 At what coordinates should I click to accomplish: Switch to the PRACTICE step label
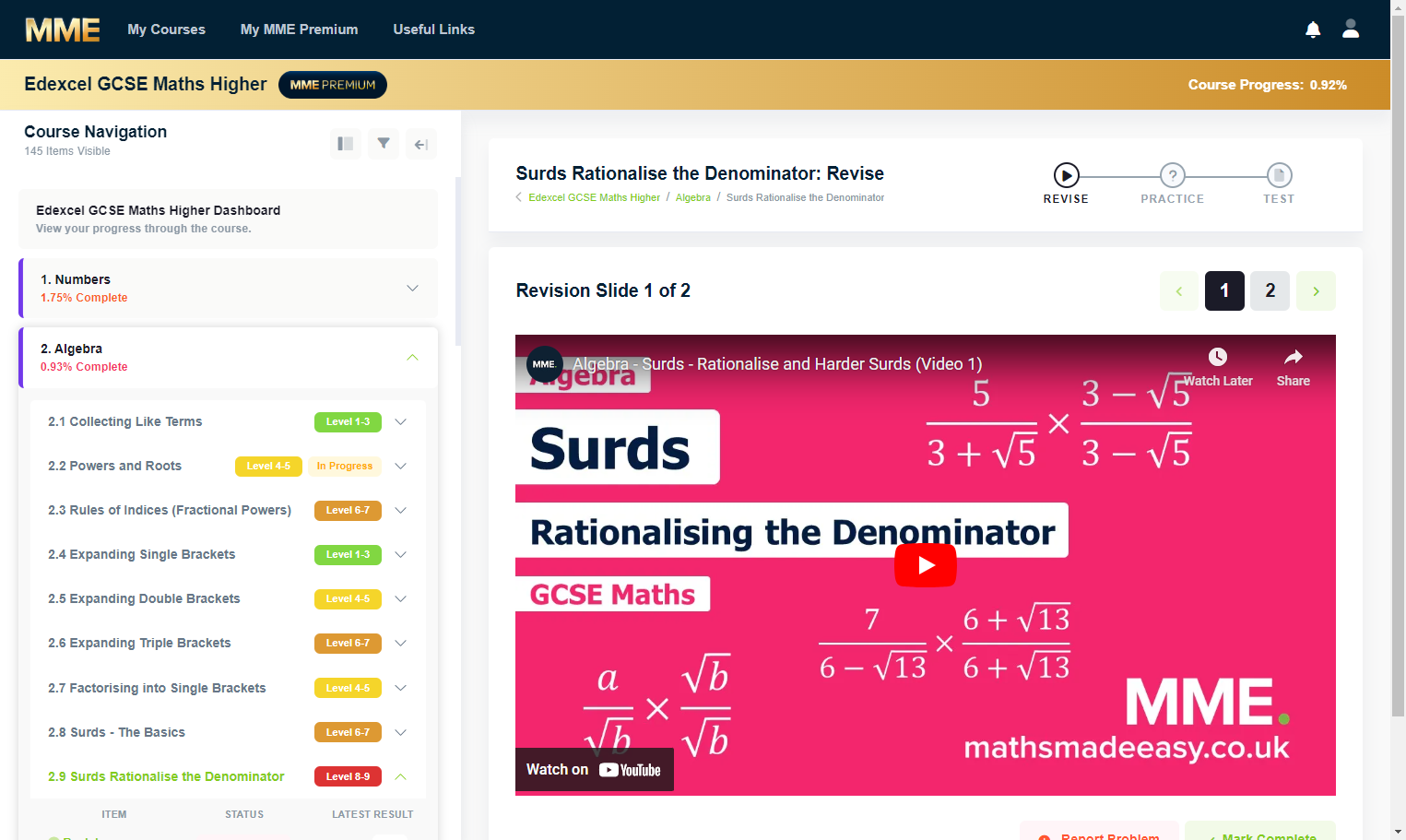pos(1173,199)
